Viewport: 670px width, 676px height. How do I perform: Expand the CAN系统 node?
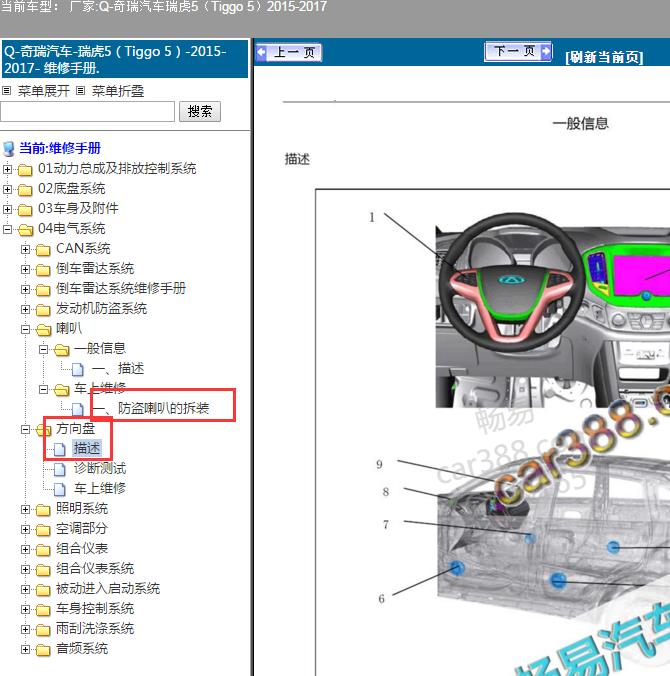(25, 249)
